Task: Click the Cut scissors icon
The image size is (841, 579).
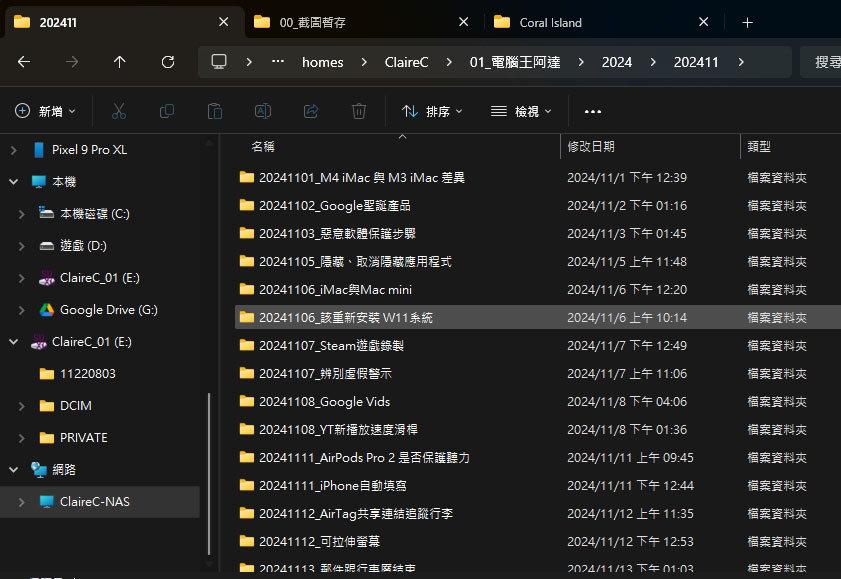Action: tap(119, 111)
